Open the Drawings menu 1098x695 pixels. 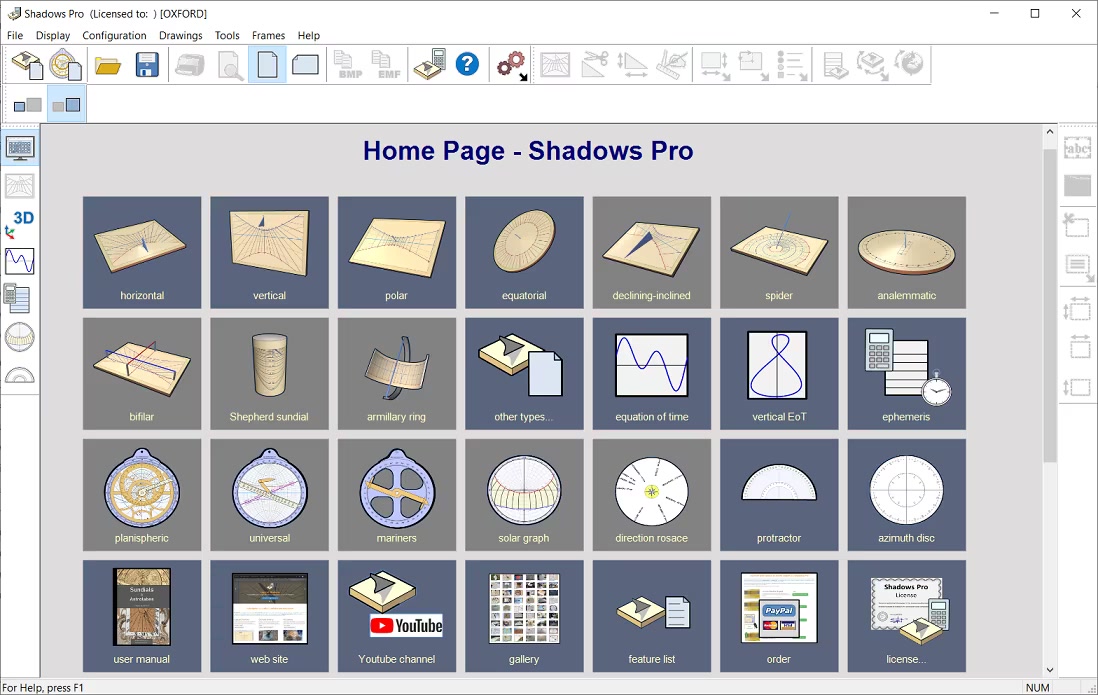[181, 35]
